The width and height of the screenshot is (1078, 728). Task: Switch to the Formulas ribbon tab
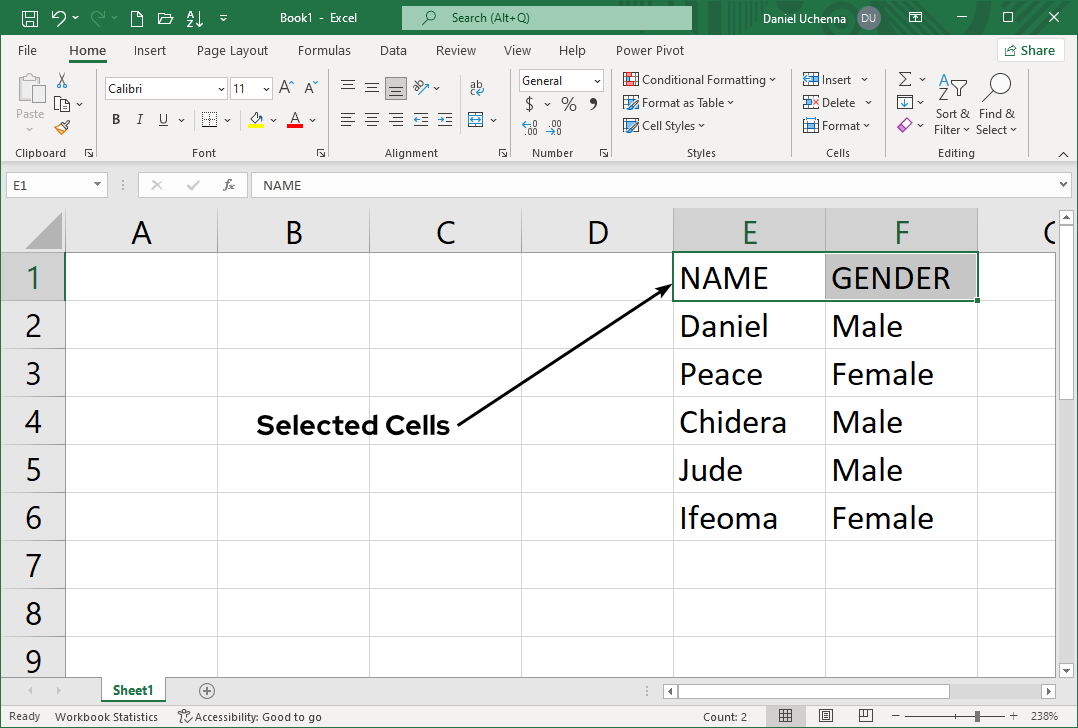pyautogui.click(x=324, y=51)
